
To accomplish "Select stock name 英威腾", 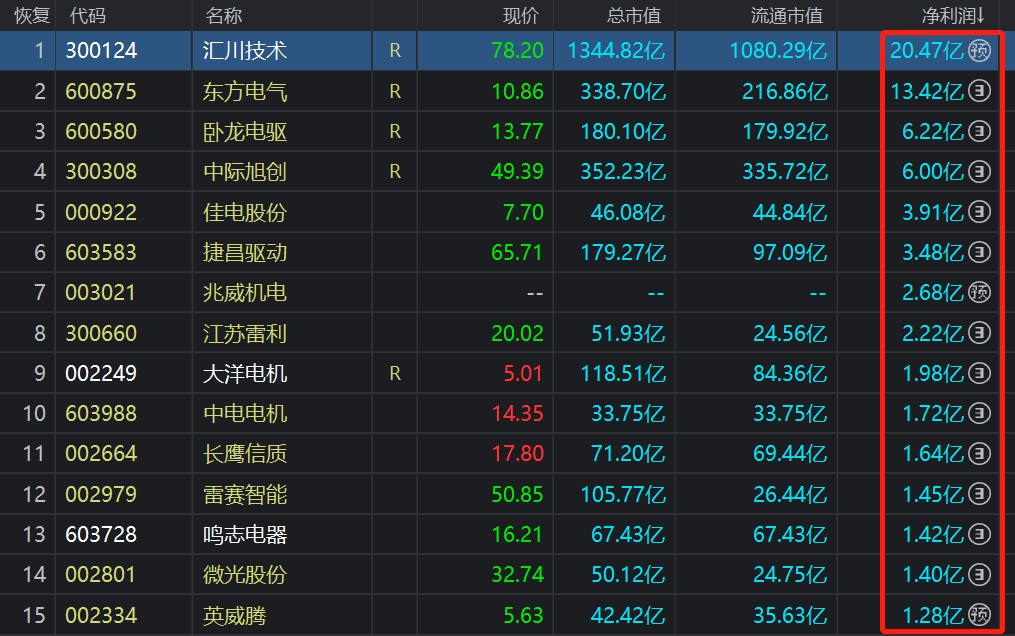I will coord(234,615).
